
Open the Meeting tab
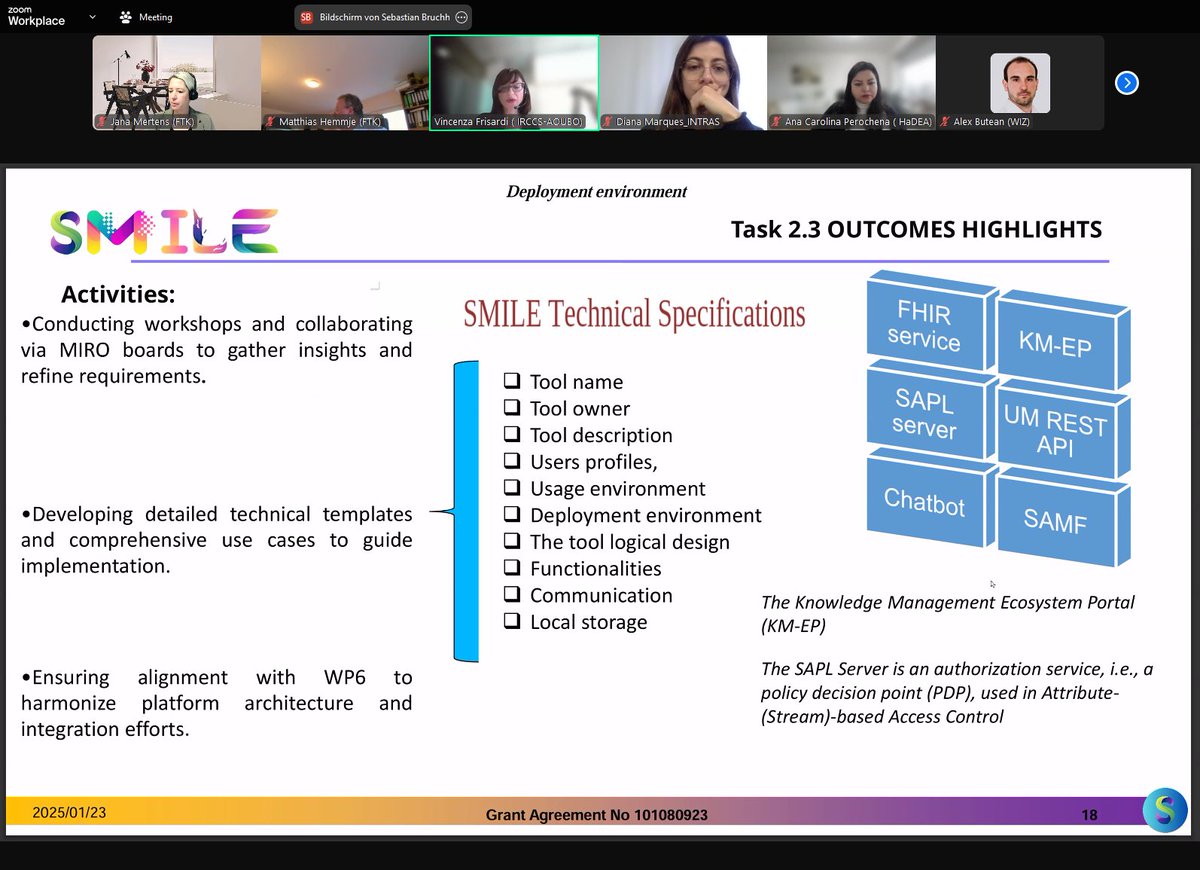146,17
